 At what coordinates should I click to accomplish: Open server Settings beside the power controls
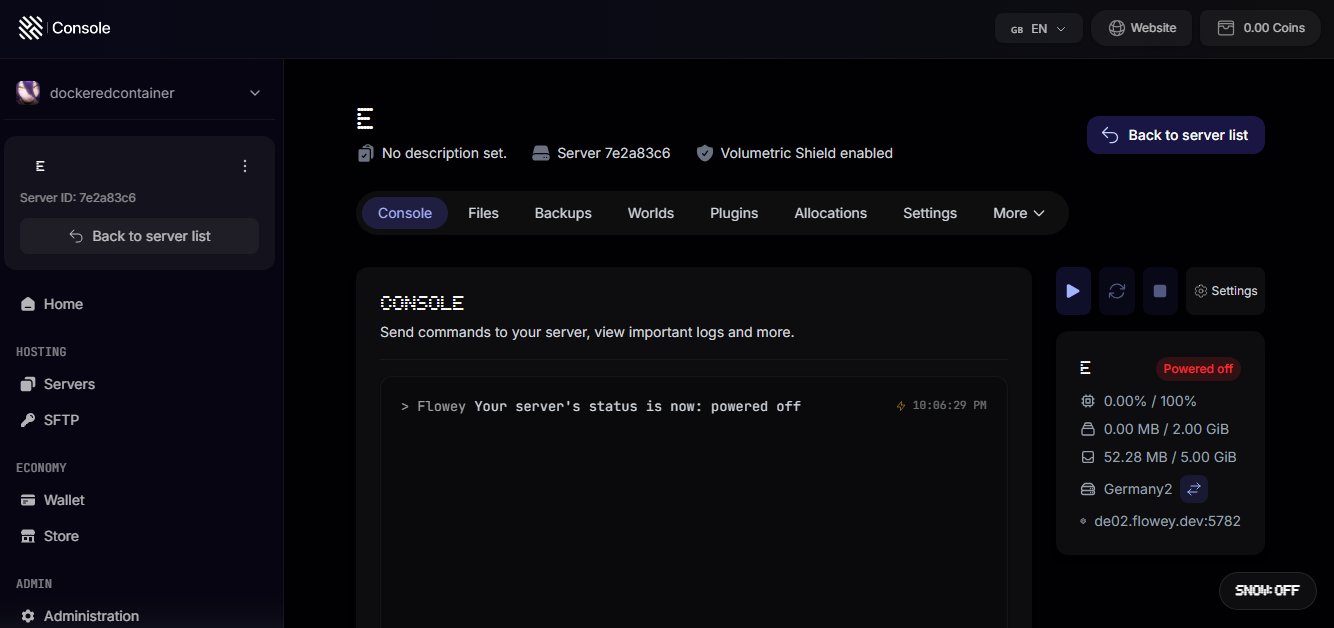(1225, 291)
